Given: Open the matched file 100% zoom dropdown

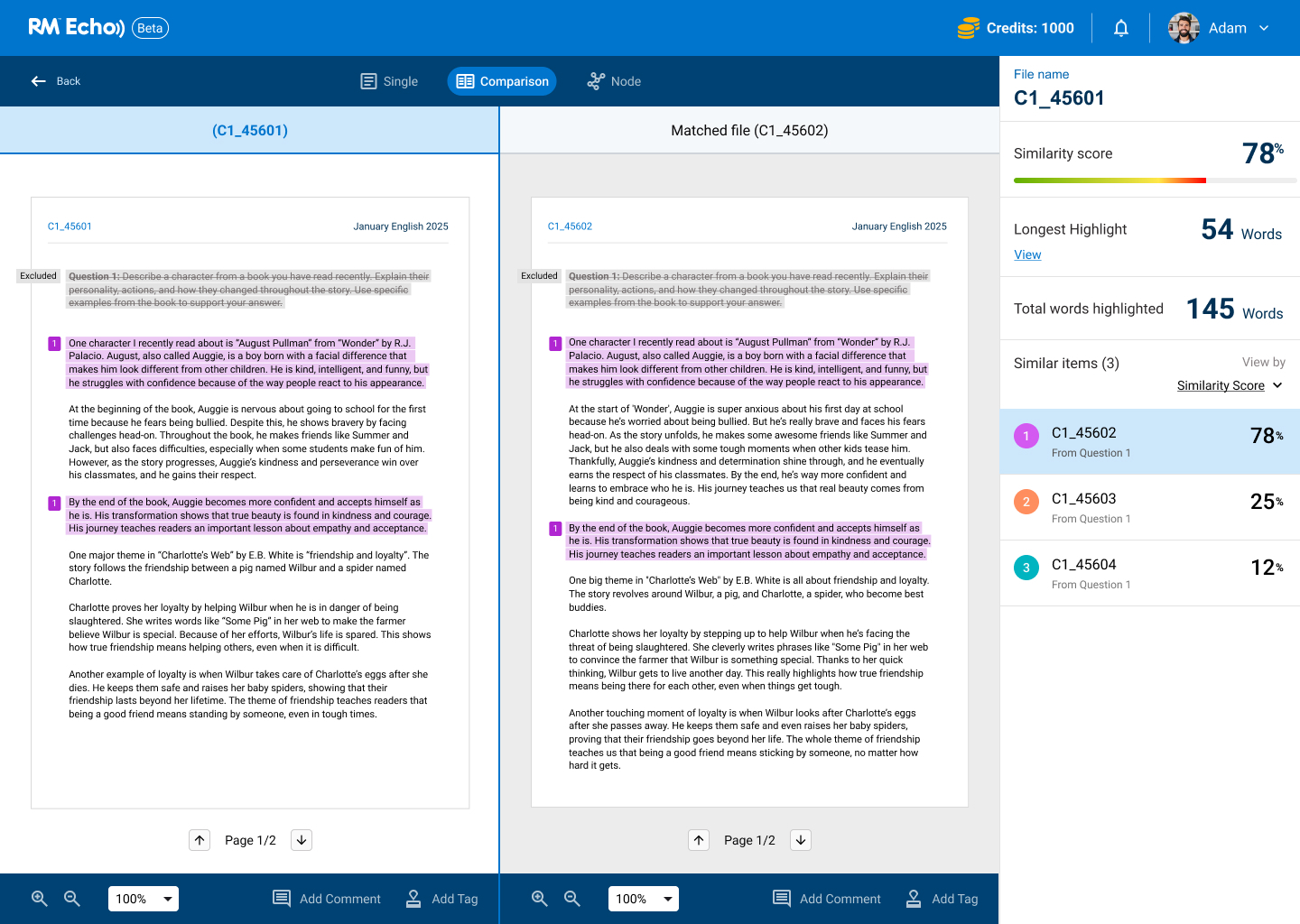Looking at the screenshot, I should pyautogui.click(x=644, y=899).
